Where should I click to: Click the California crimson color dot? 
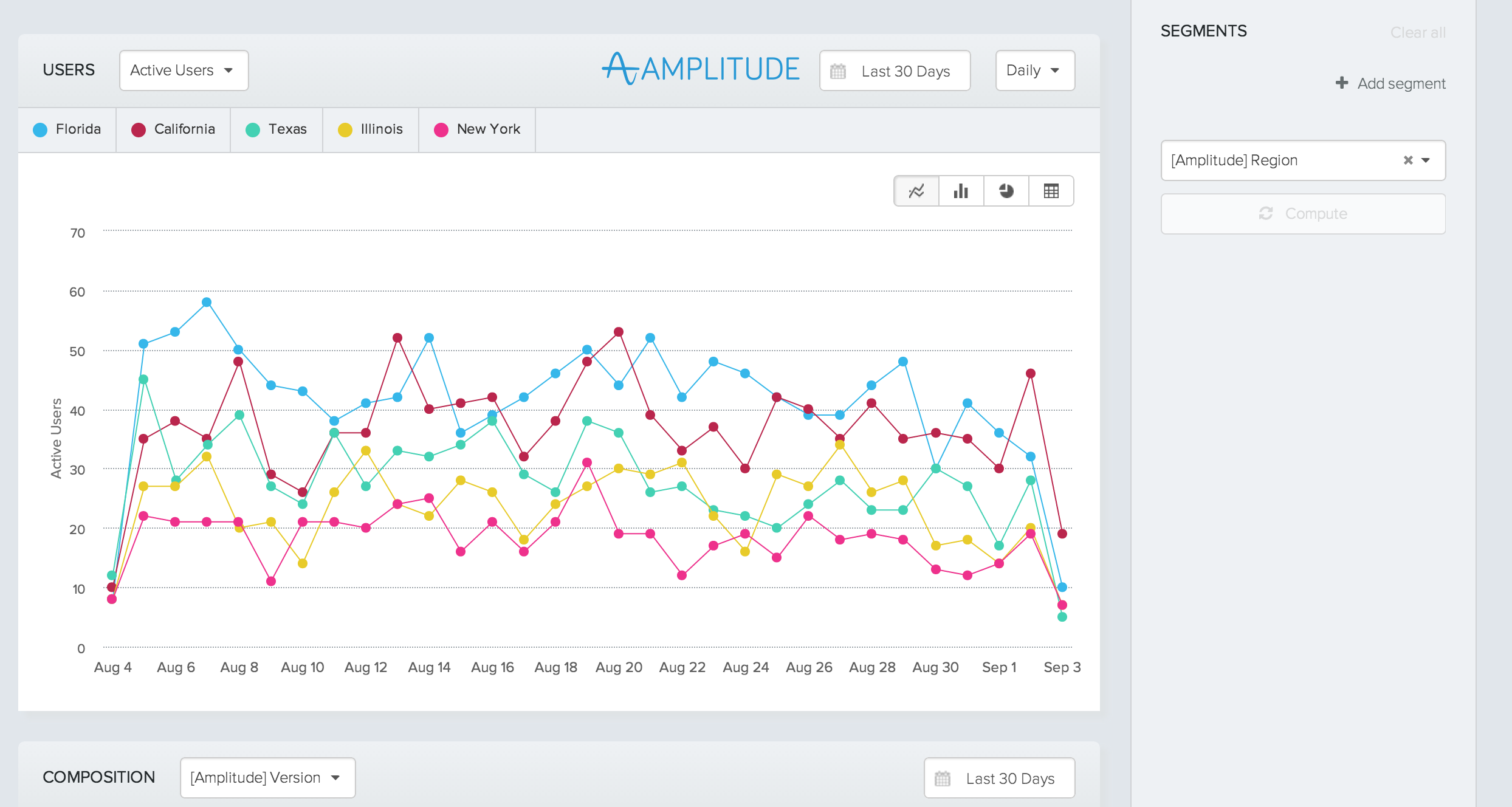(x=139, y=130)
